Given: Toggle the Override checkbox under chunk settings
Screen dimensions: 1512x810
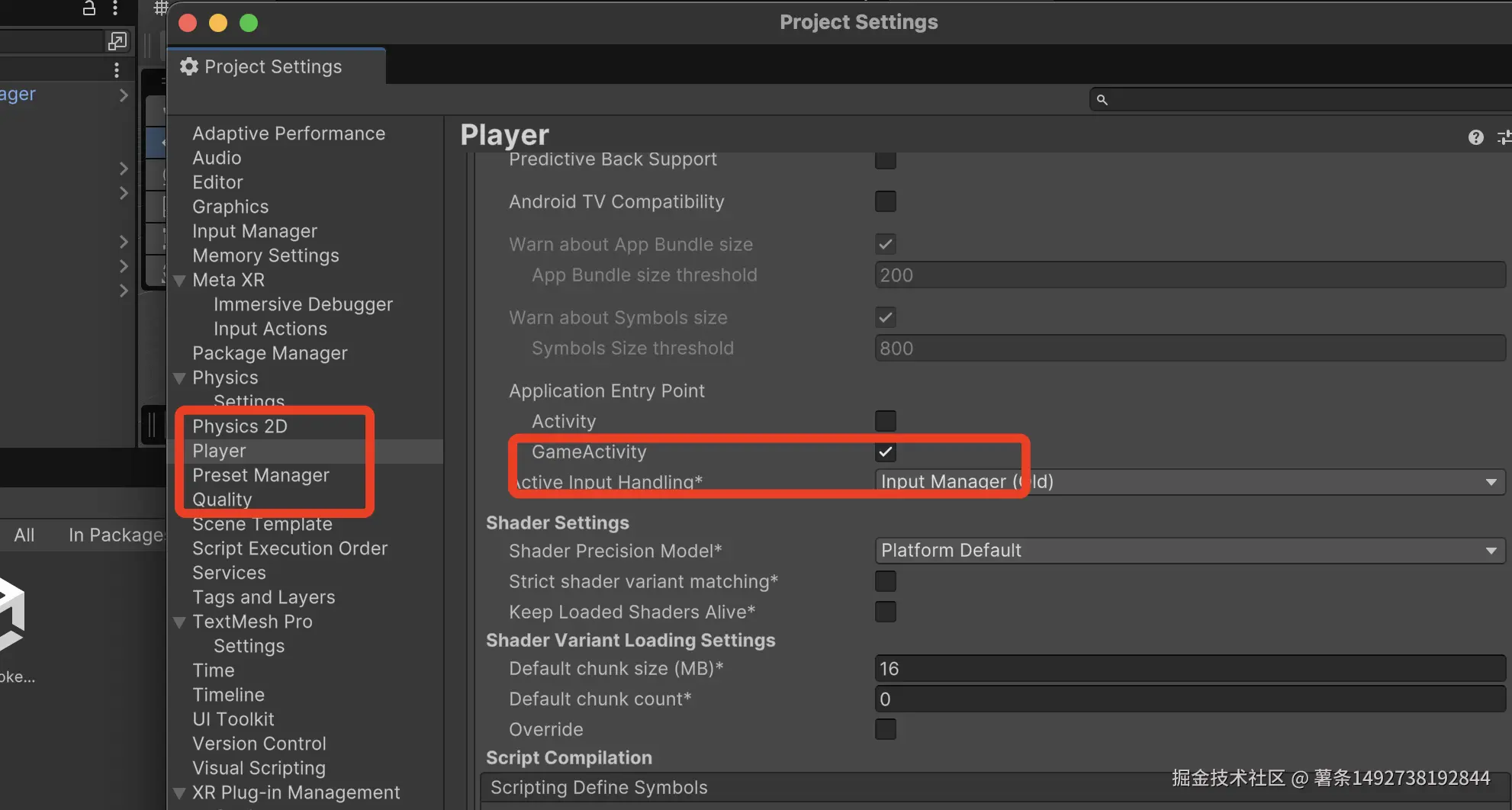Looking at the screenshot, I should click(886, 729).
